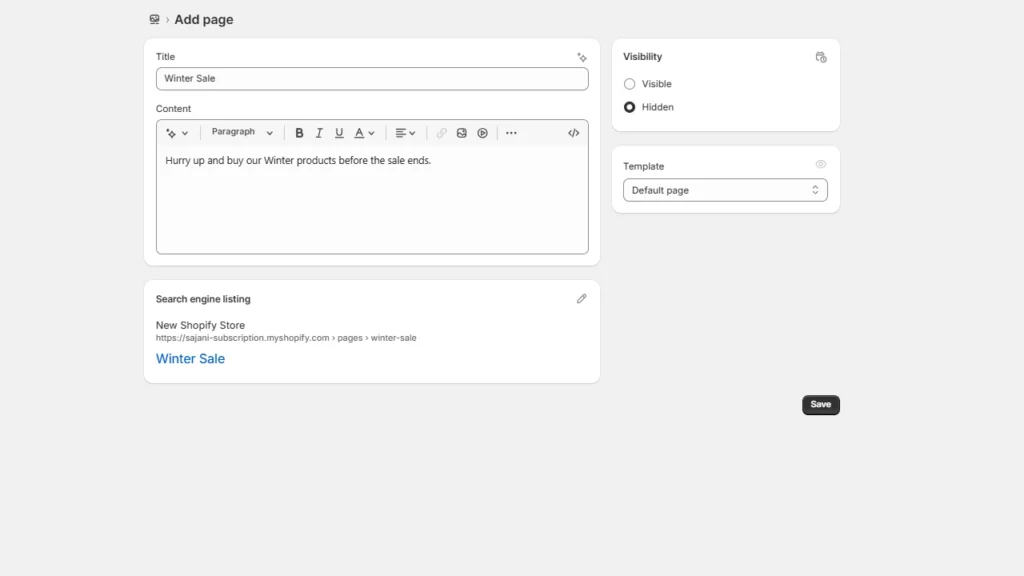Open the Winter Sale preview link

(x=190, y=358)
